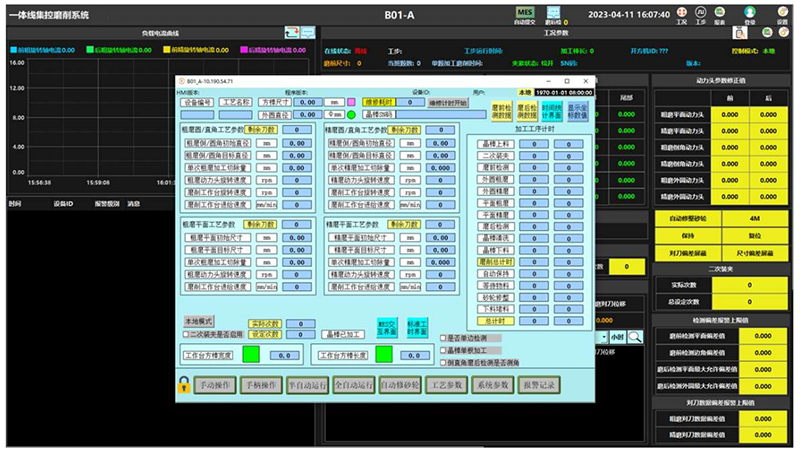Click the 本地模式 button
The height and width of the screenshot is (455, 800).
(198, 322)
